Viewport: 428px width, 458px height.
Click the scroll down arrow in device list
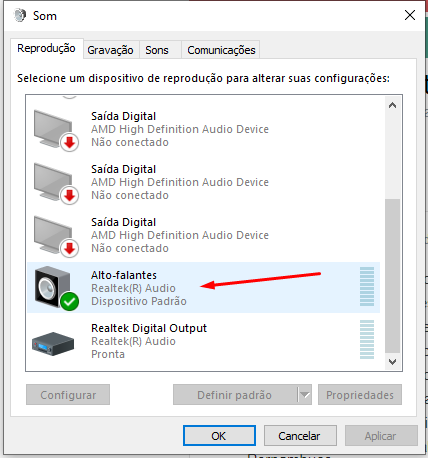392,362
